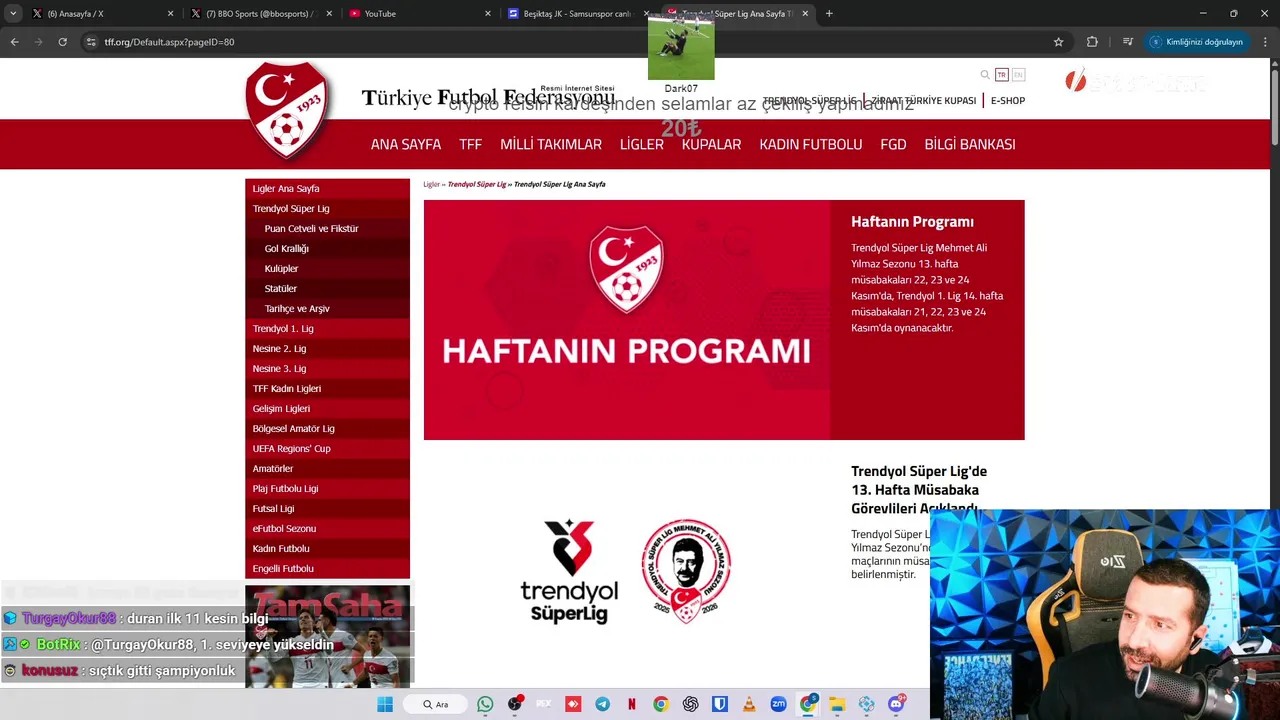Open the KUPALAR menu
This screenshot has width=1280, height=720.
(x=711, y=144)
